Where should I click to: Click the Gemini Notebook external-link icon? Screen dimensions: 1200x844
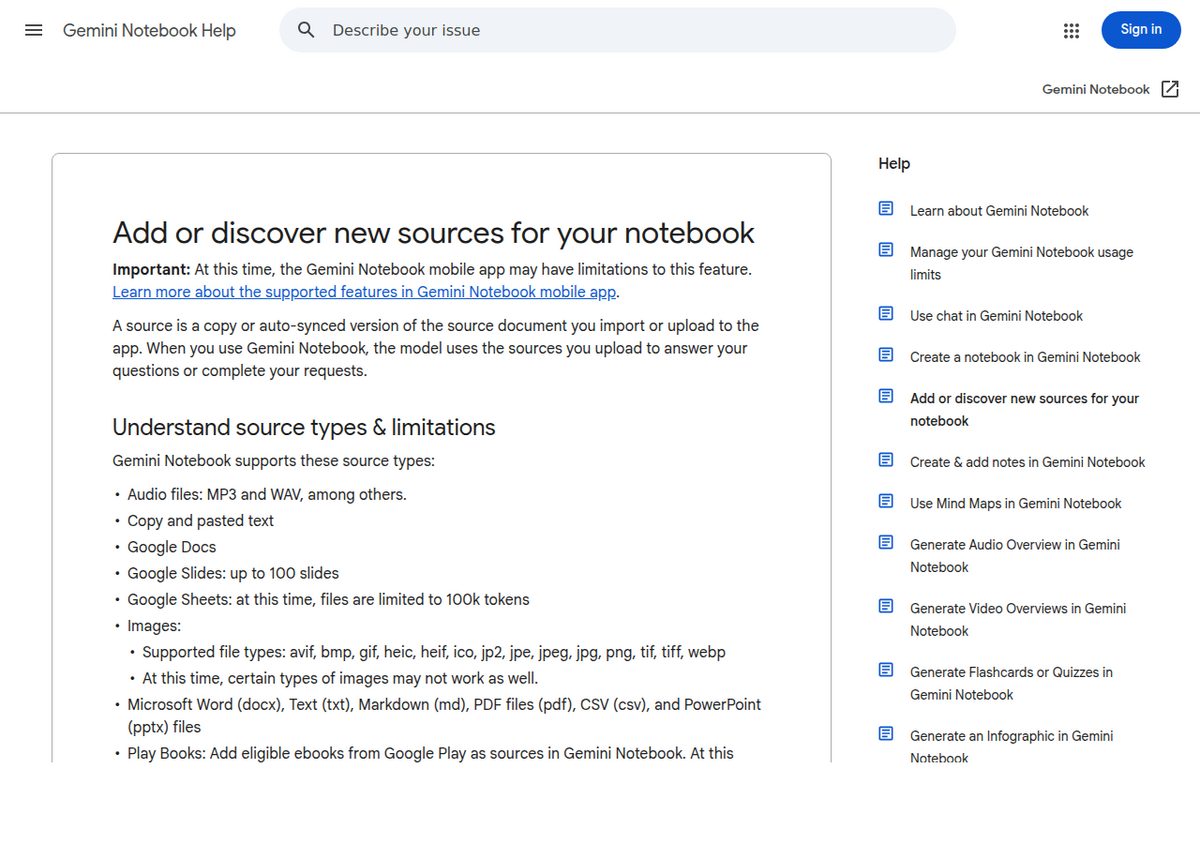point(1170,89)
